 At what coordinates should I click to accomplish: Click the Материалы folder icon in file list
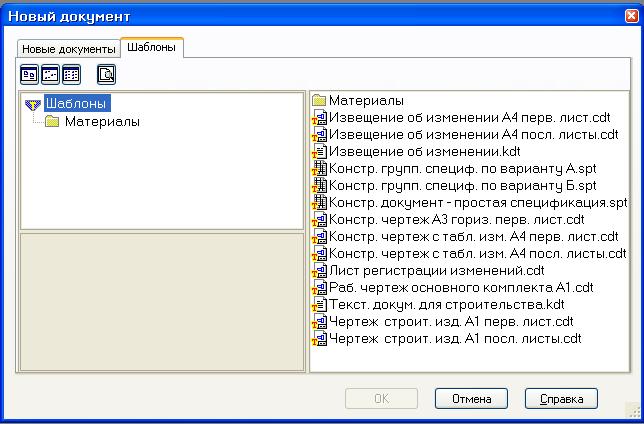[x=319, y=100]
